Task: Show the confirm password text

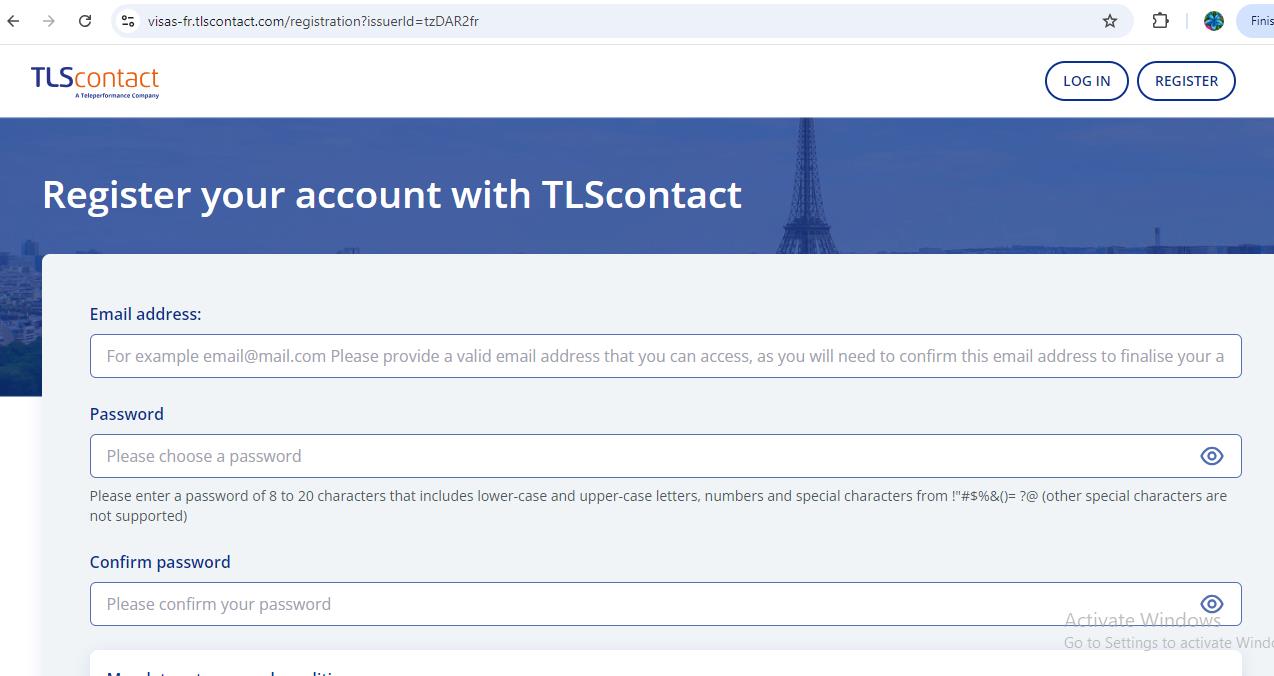Action: [1211, 603]
